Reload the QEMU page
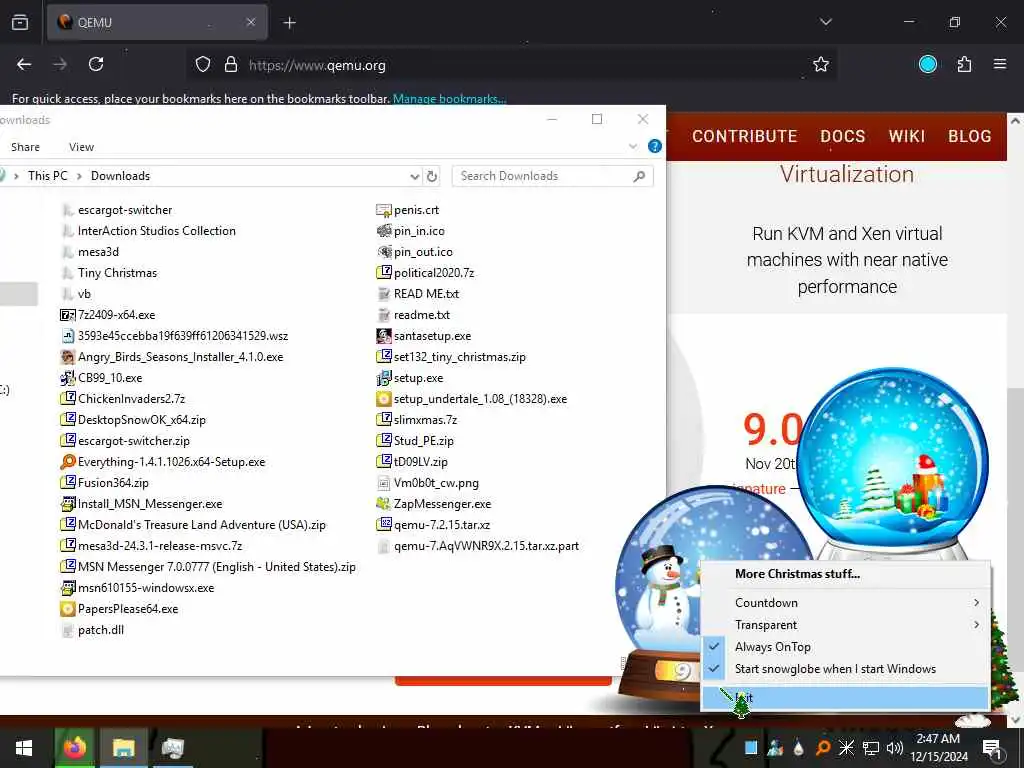The width and height of the screenshot is (1024, 768). [x=96, y=65]
